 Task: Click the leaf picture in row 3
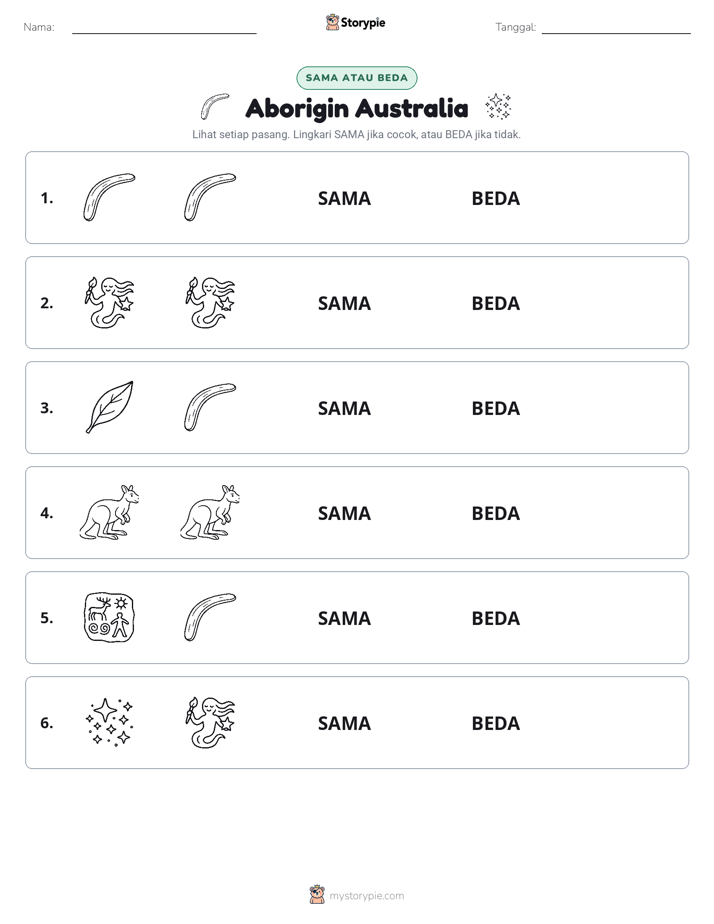pyautogui.click(x=110, y=407)
